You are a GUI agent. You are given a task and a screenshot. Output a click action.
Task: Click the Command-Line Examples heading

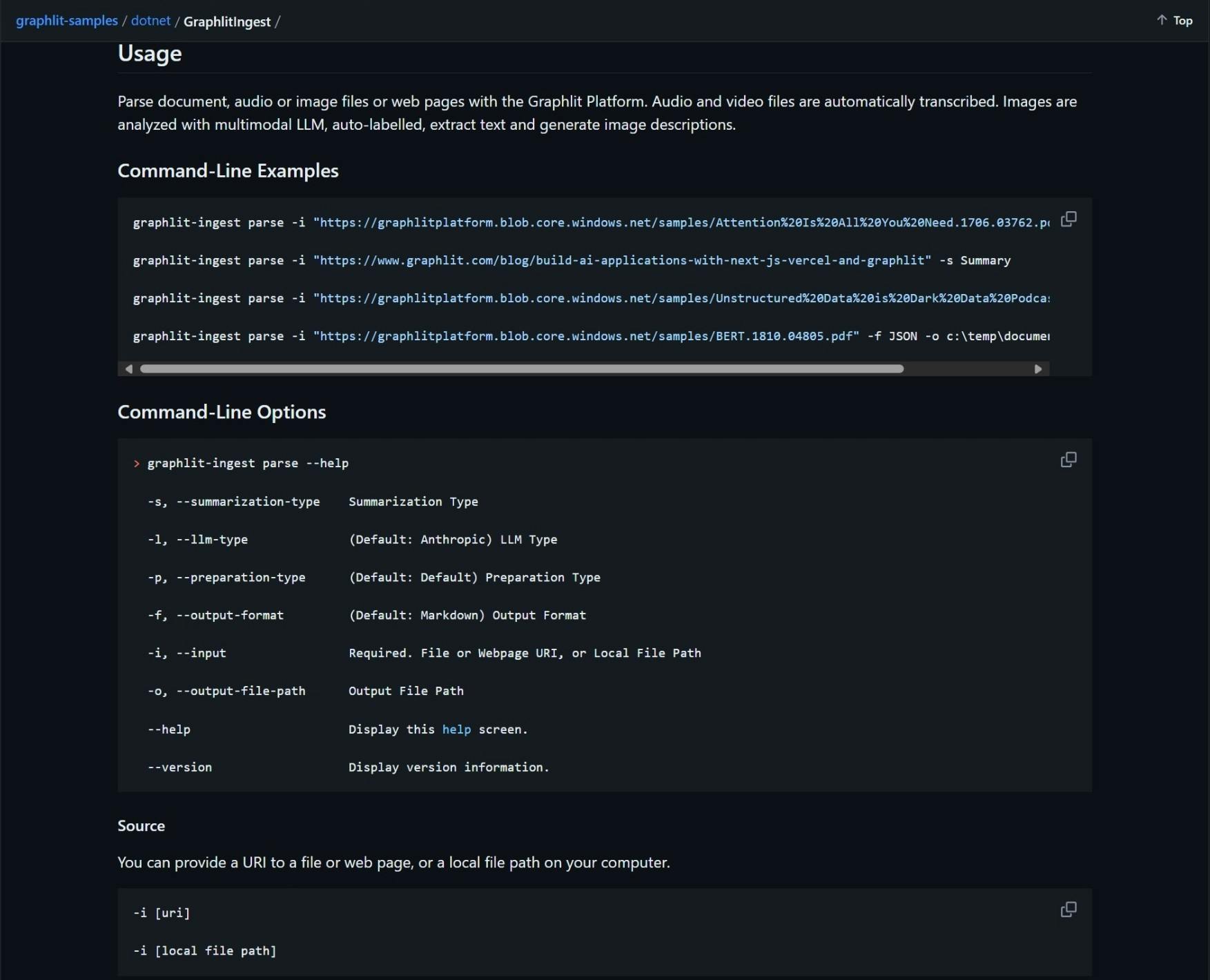(x=228, y=170)
